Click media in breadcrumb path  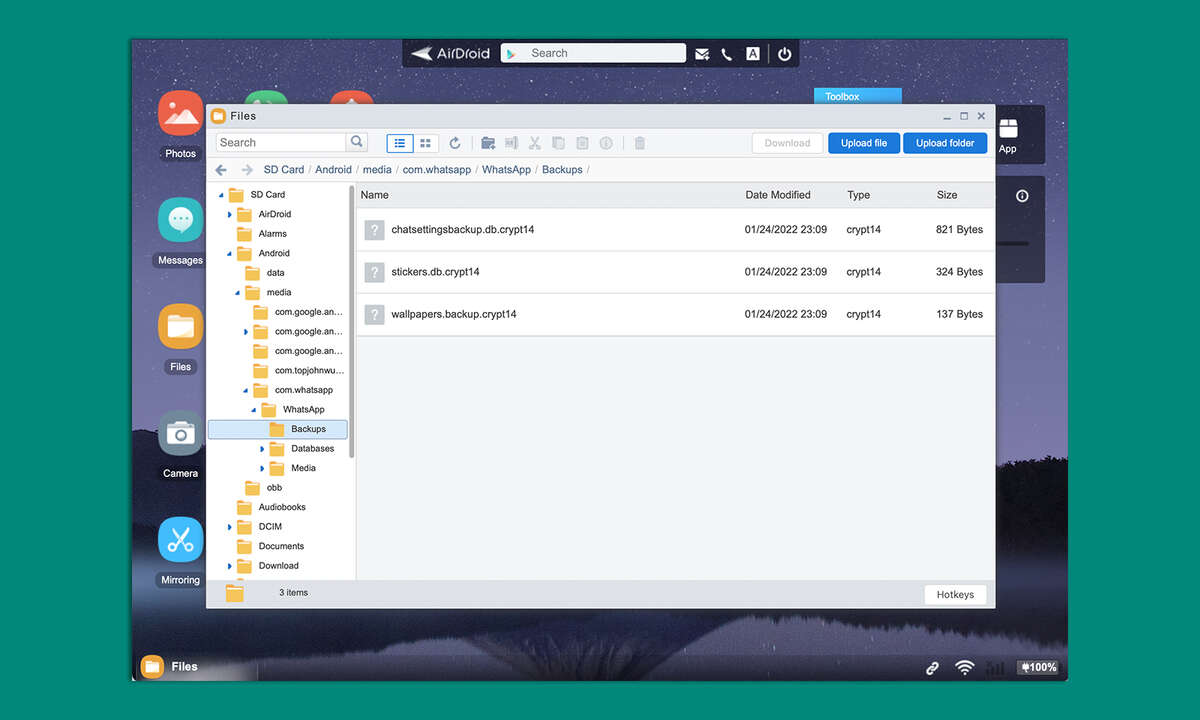coord(377,170)
